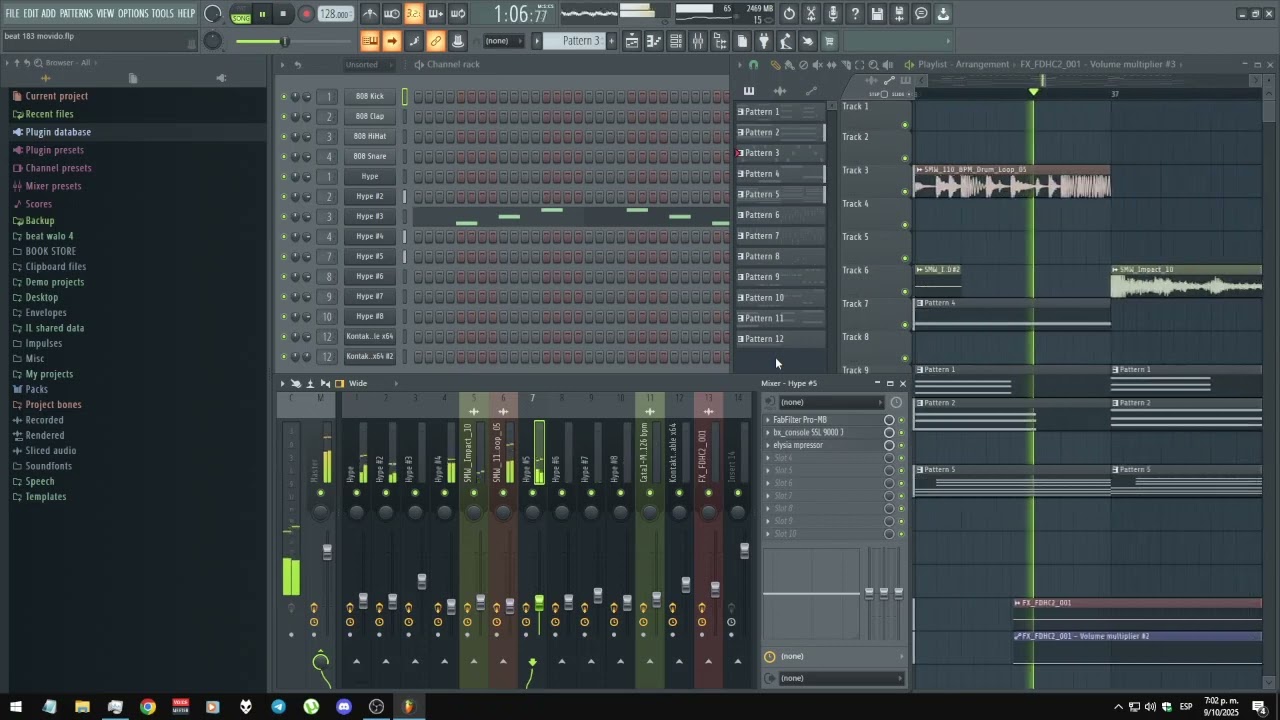
Task: Mute Track 6 in the Playlist
Action: tap(905, 291)
